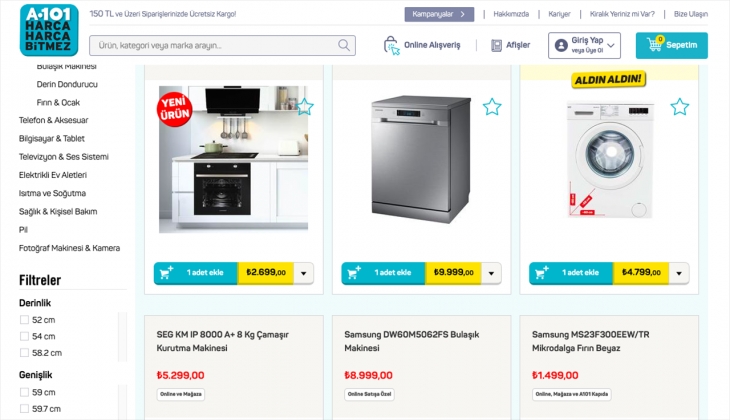The height and width of the screenshot is (420, 730).
Task: Star the silver dishwasher as favorite
Action: (x=492, y=107)
